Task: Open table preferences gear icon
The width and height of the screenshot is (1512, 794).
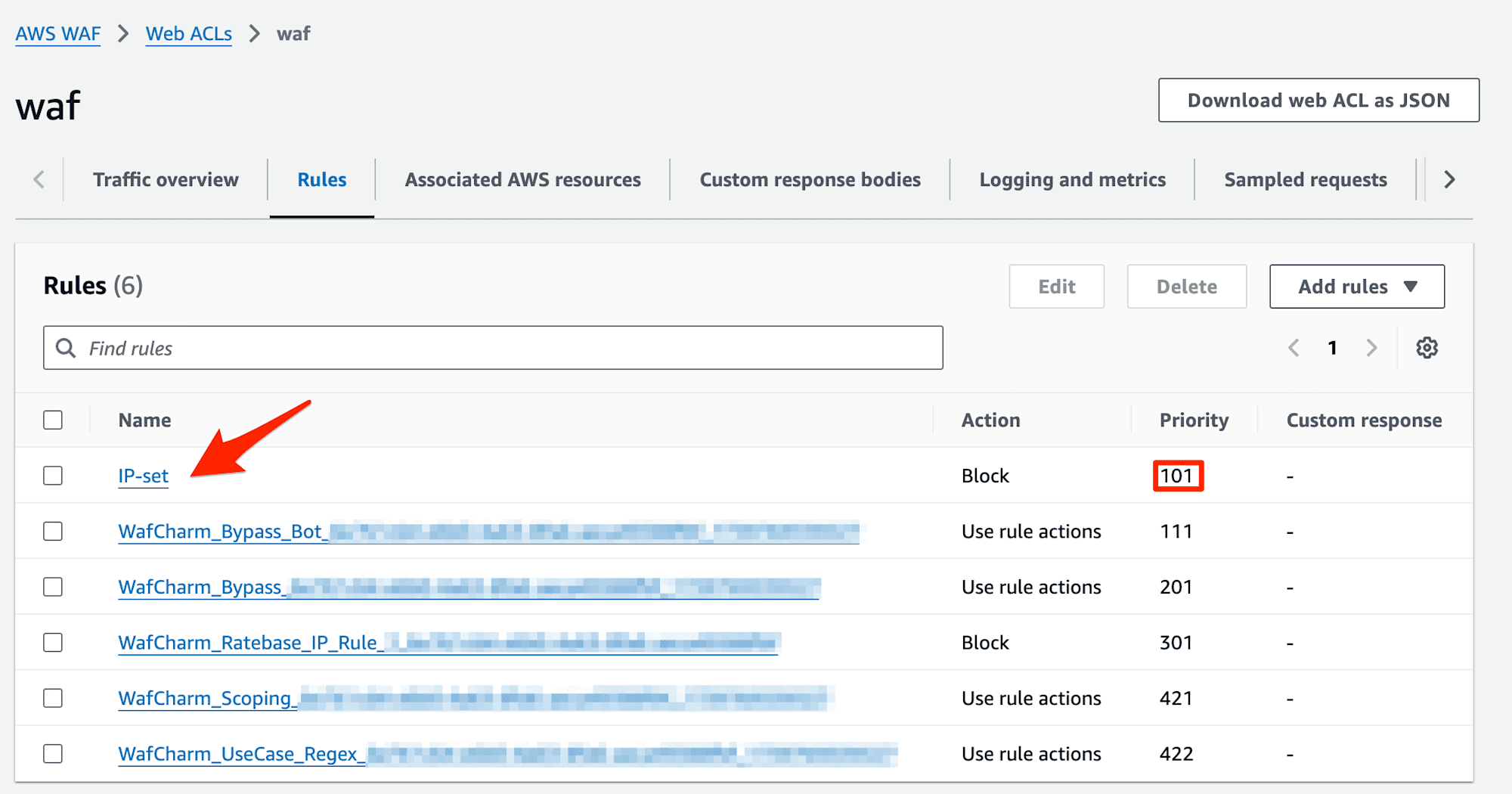Action: click(1427, 348)
